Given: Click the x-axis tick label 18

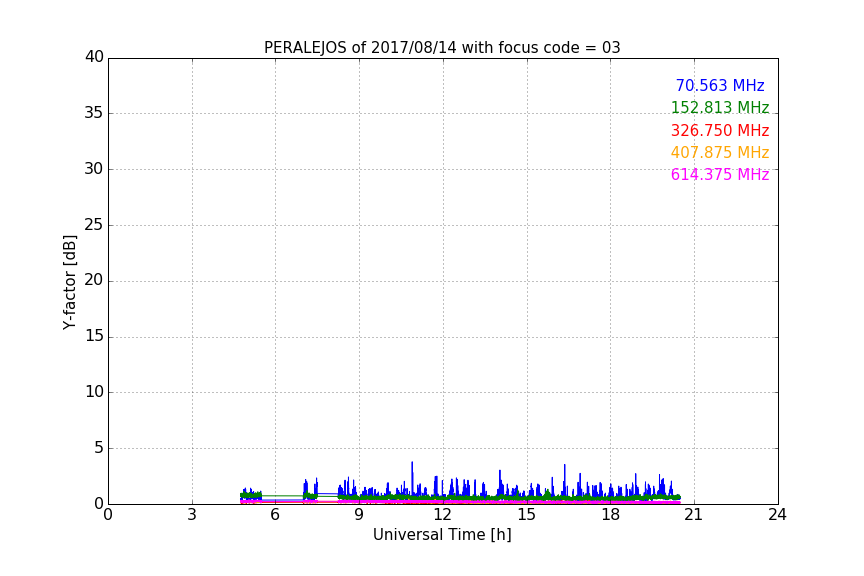Looking at the screenshot, I should [x=611, y=515].
